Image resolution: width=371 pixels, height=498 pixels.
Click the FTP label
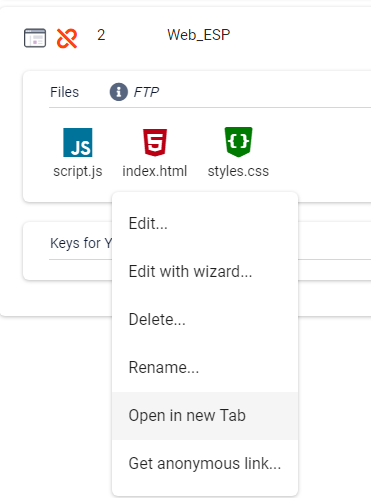point(146,92)
